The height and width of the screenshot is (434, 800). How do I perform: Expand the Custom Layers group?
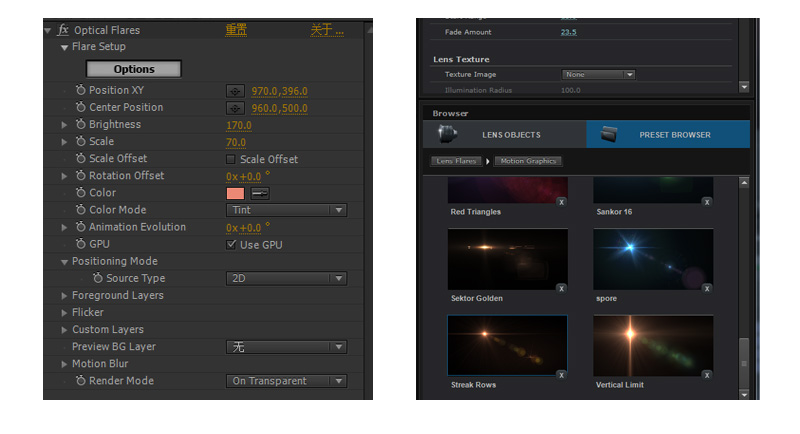tap(64, 330)
